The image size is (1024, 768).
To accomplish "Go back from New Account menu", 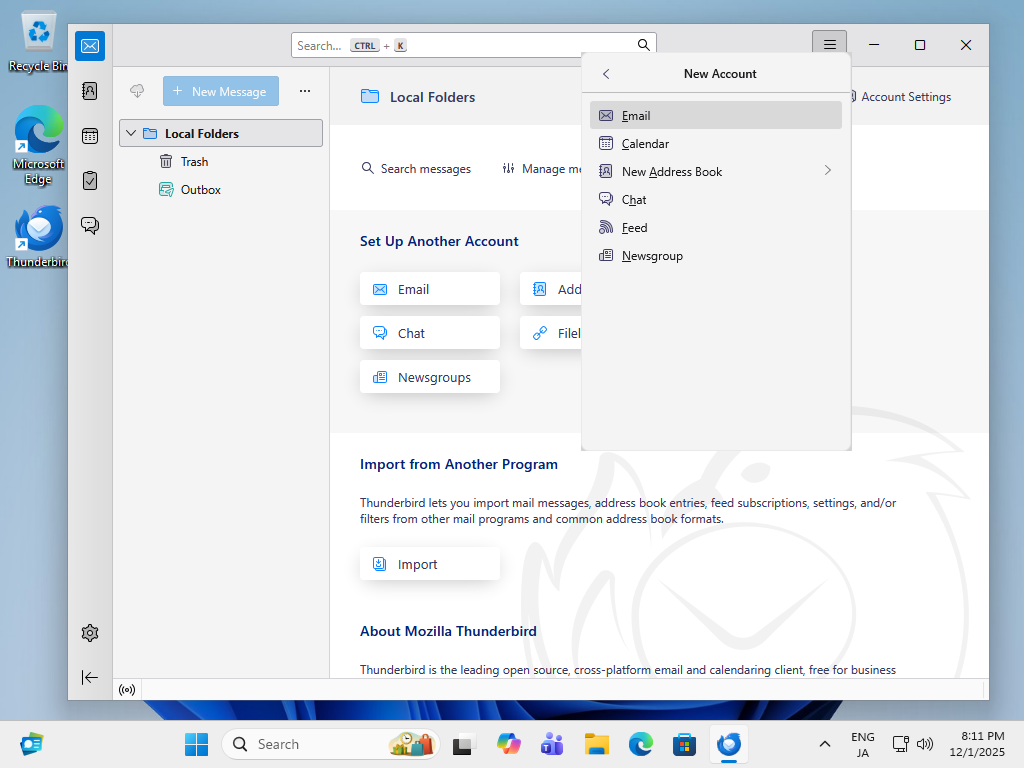I will click(606, 74).
